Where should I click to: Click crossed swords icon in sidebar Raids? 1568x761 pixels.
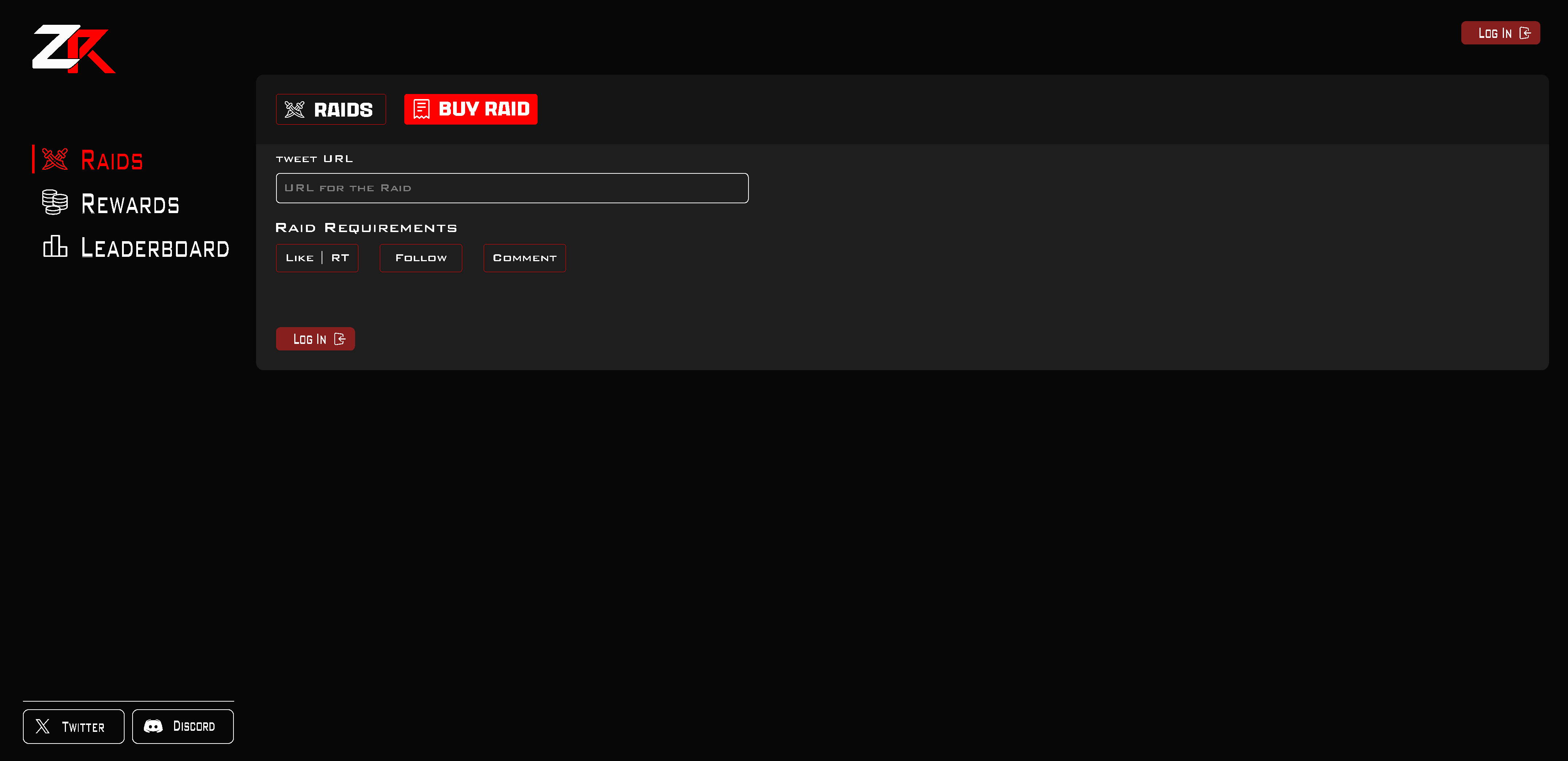(55, 160)
